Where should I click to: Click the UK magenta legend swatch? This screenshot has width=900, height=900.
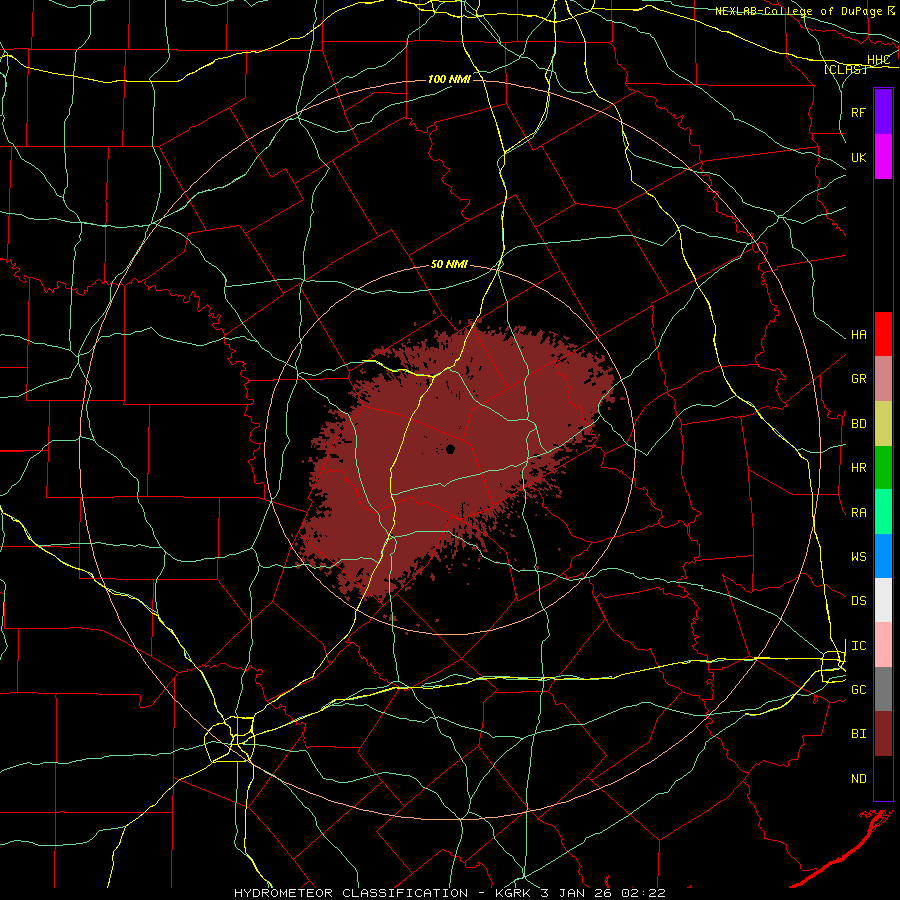pyautogui.click(x=883, y=157)
